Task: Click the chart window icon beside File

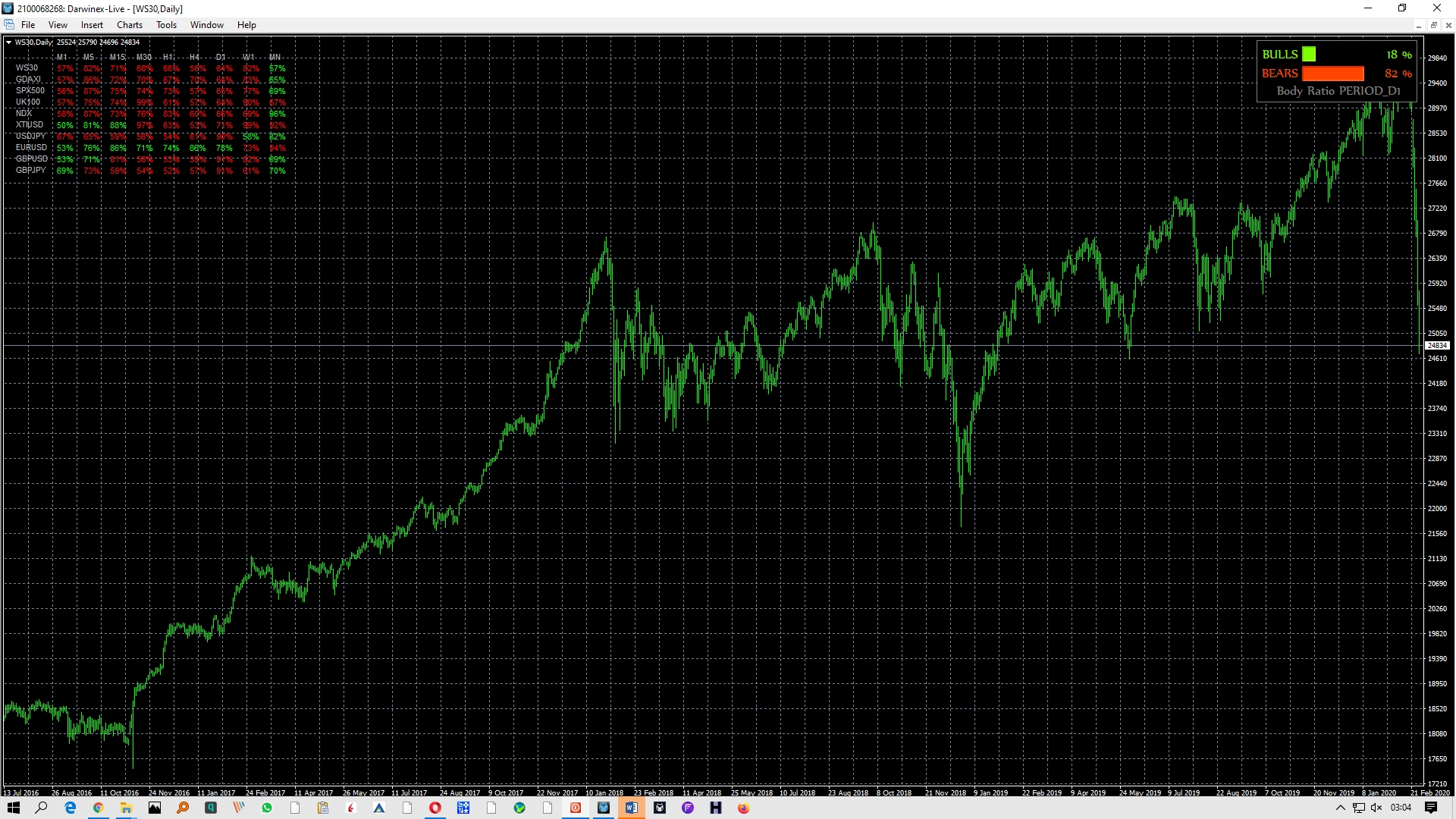Action: pos(9,25)
